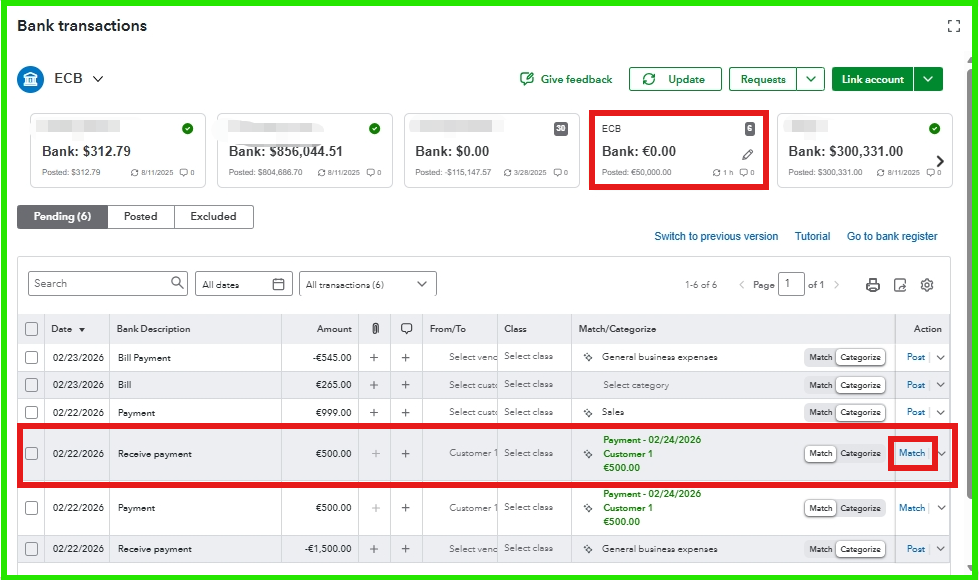Open the Link account dropdown arrow
Screen dimensions: 979x580
pyautogui.click(x=929, y=79)
